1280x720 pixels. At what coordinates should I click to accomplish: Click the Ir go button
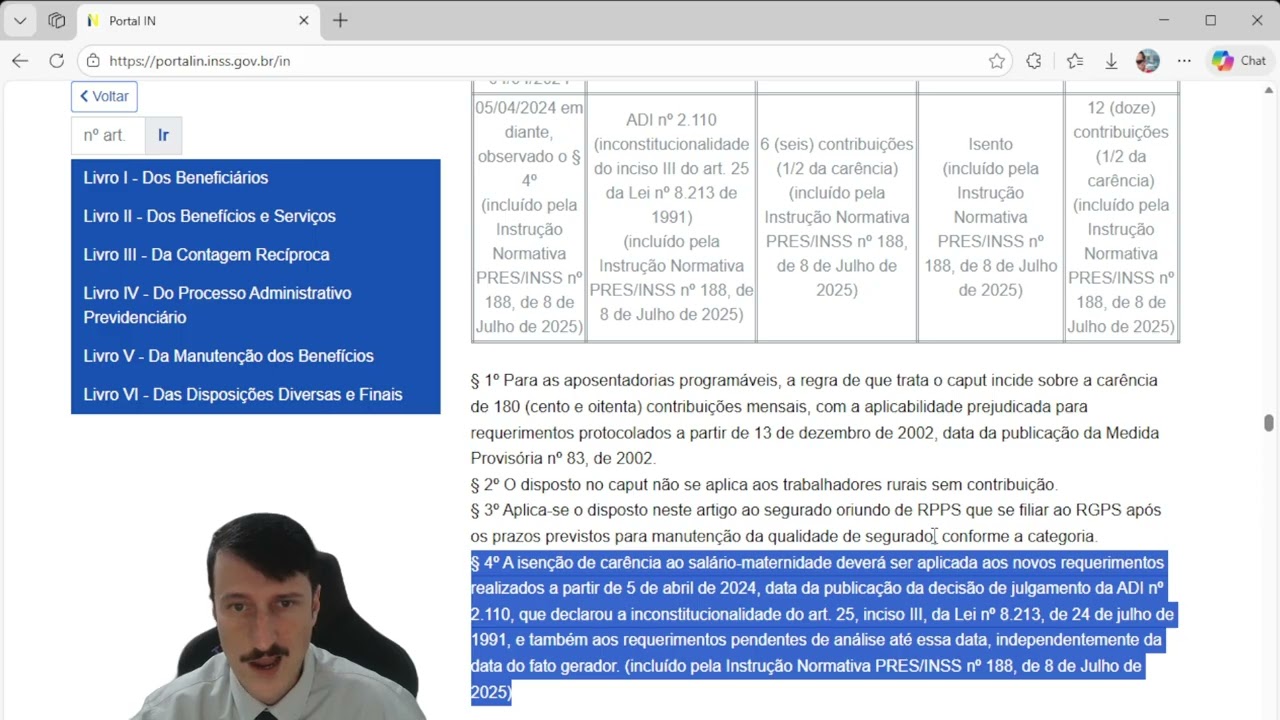pyautogui.click(x=163, y=135)
